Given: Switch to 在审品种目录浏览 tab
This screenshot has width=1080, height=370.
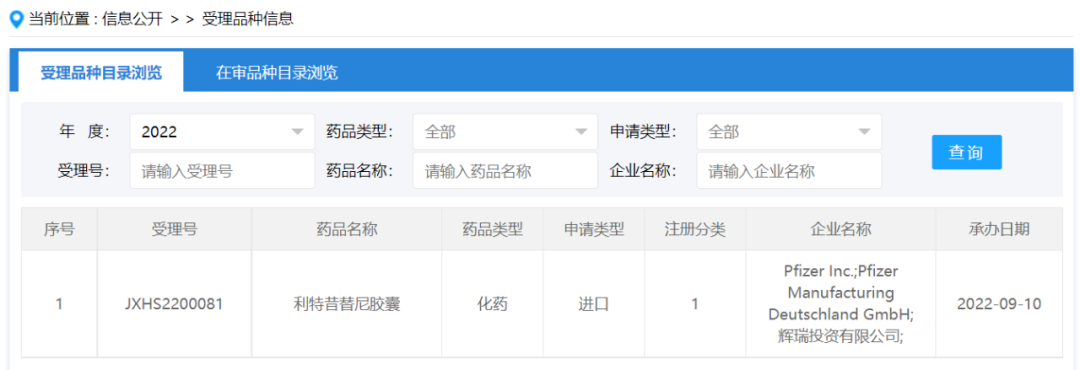Looking at the screenshot, I should point(277,72).
